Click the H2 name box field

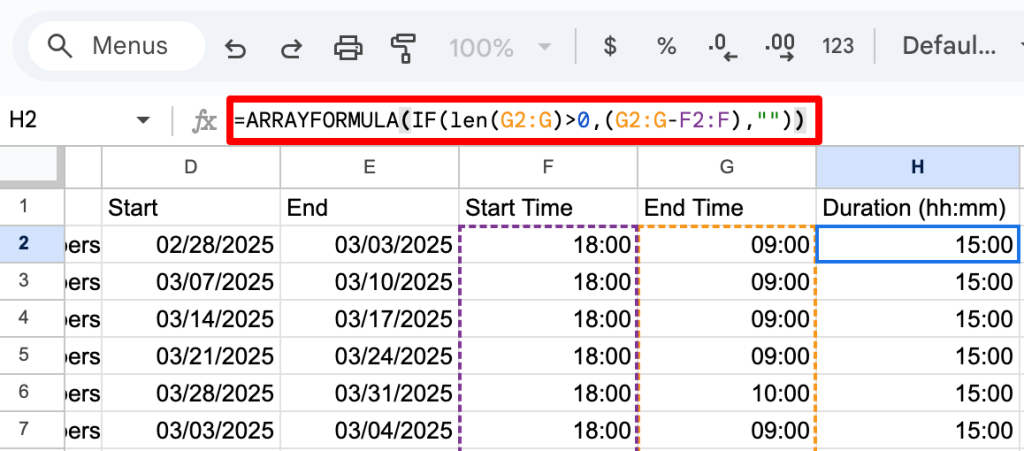(x=78, y=121)
